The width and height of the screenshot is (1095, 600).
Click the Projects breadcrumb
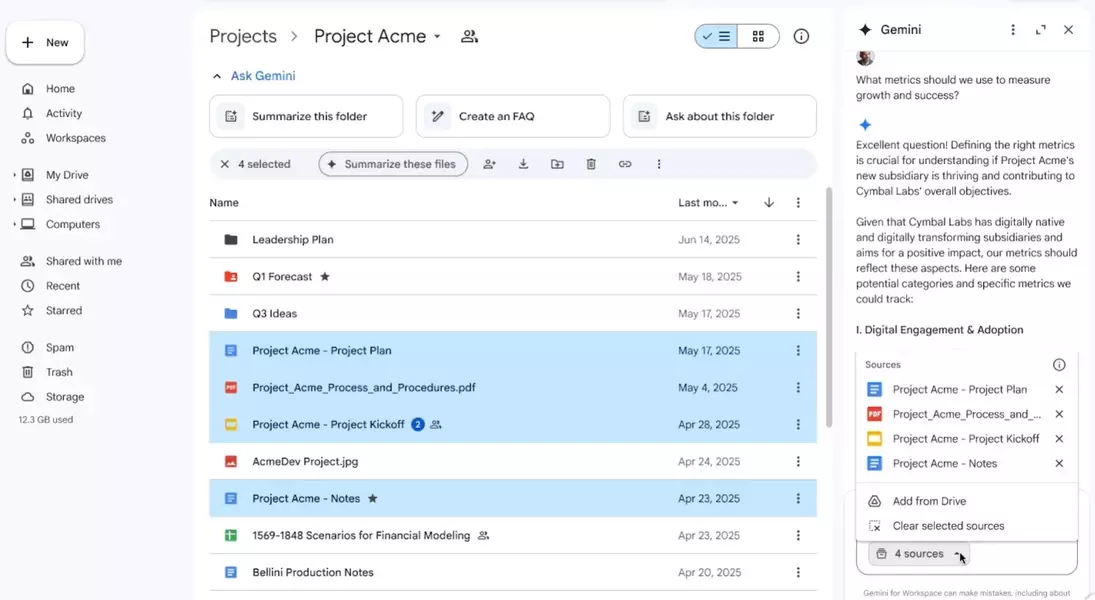(x=243, y=36)
